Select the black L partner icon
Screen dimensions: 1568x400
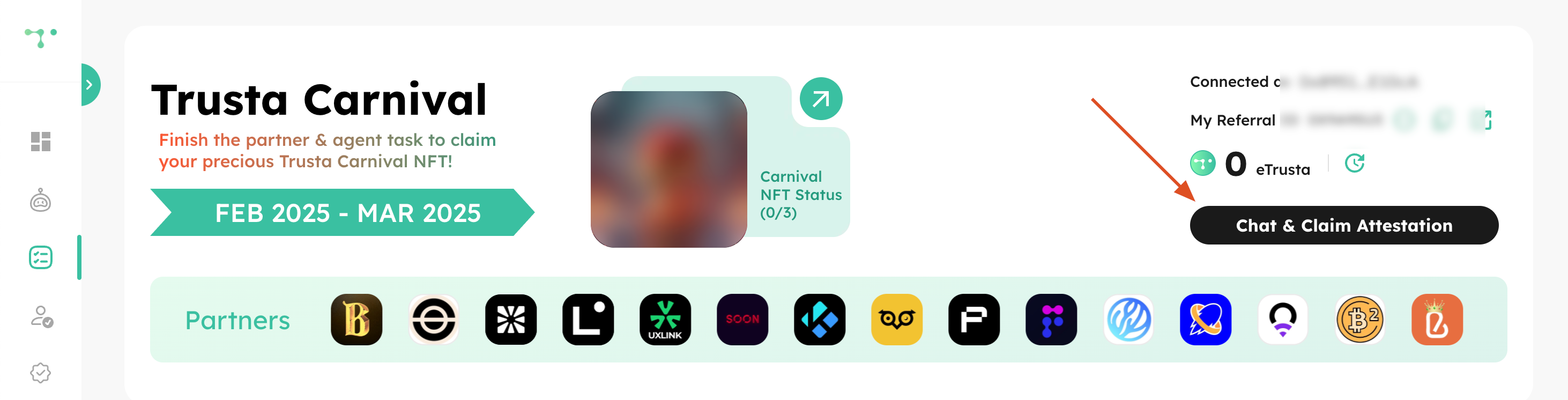[x=588, y=319]
